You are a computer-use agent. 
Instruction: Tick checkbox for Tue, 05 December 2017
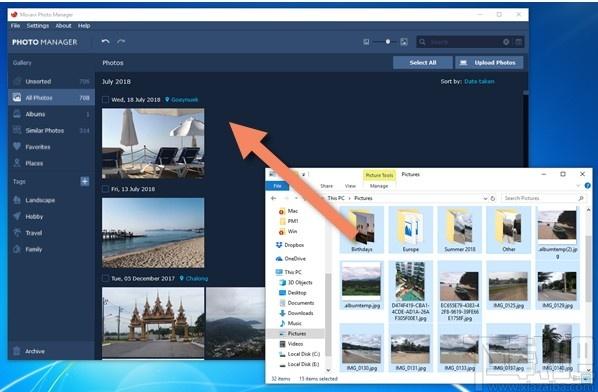click(x=105, y=278)
